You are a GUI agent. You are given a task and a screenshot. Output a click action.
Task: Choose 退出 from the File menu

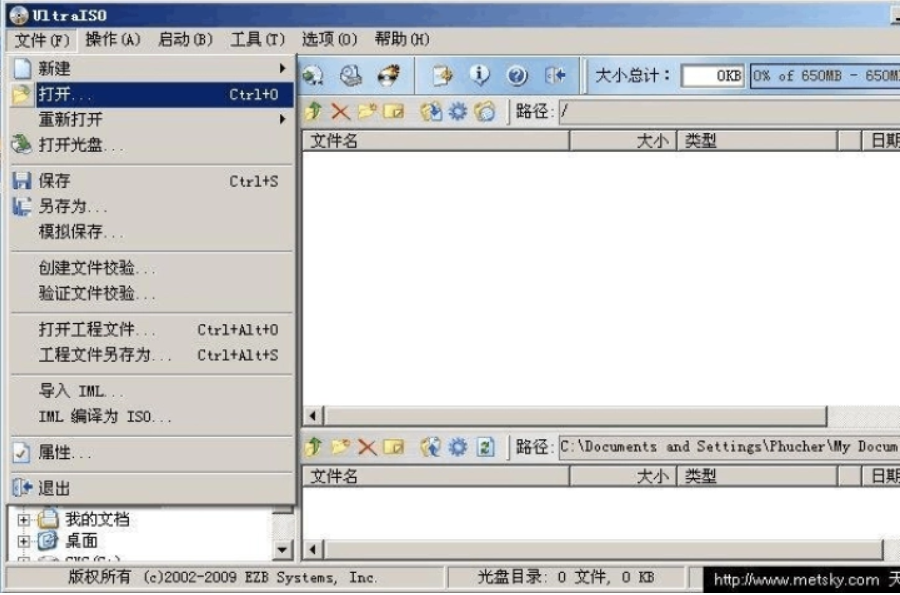(152, 488)
